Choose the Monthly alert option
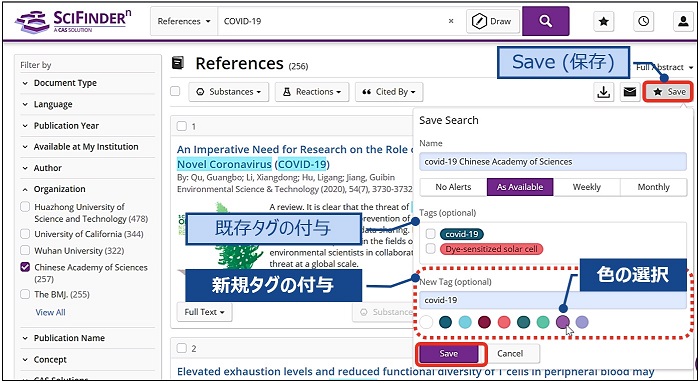 coord(654,187)
